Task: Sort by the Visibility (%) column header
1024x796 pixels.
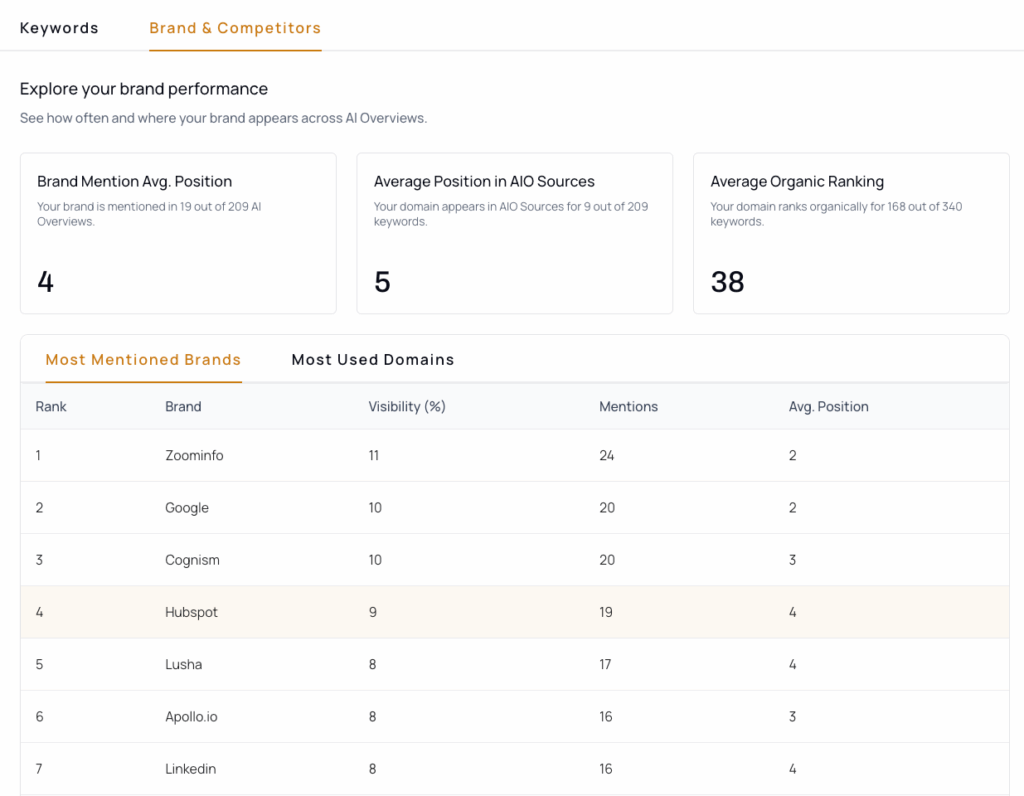Action: point(407,406)
